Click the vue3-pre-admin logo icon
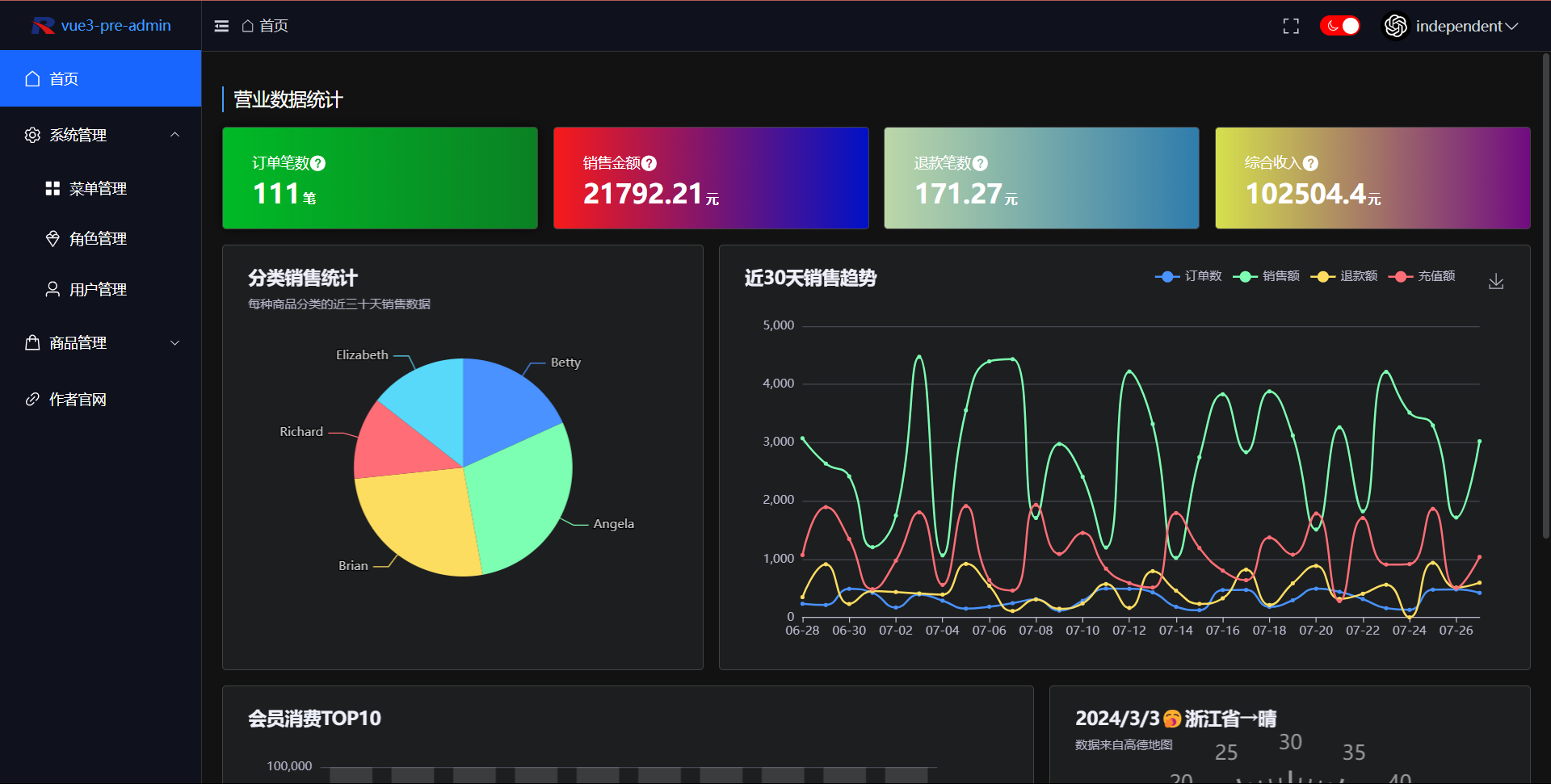This screenshot has width=1551, height=784. tap(43, 26)
